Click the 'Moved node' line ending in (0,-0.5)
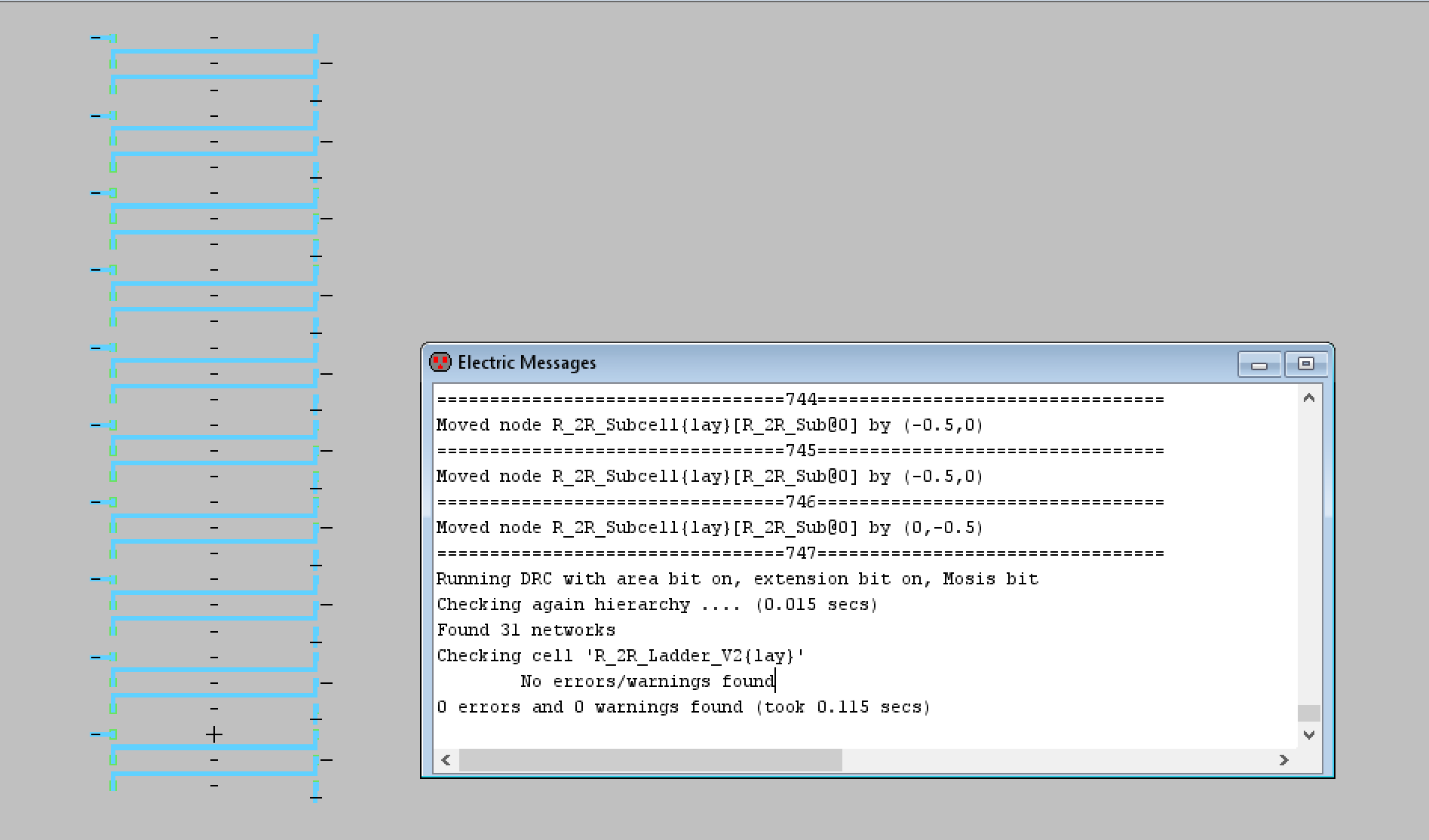Screen dimensions: 1429x840 pyautogui.click(x=709, y=528)
